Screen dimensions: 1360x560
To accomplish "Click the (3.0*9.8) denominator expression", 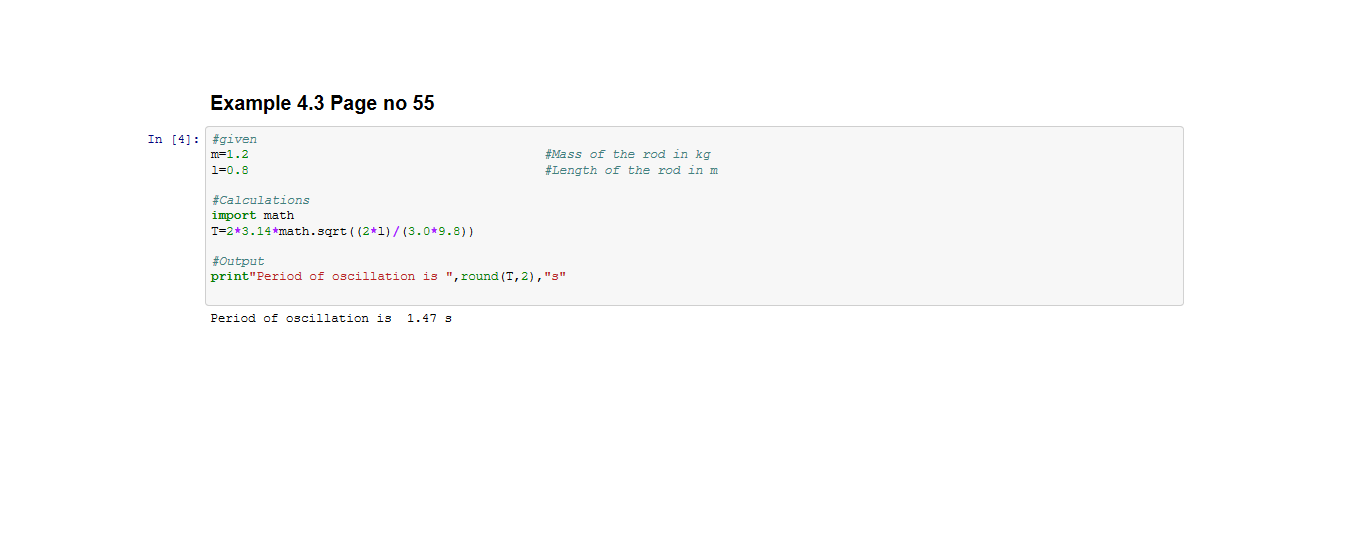I will (436, 231).
